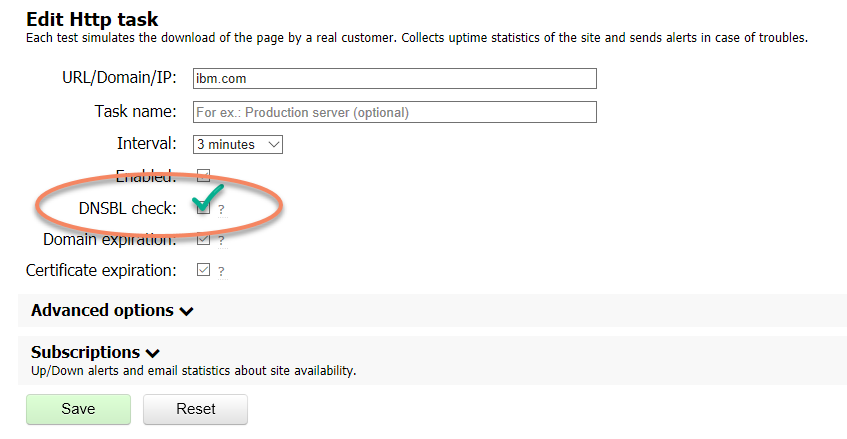This screenshot has width=847, height=439.
Task: Toggle the Certificate expiration checkbox
Action: [x=203, y=270]
